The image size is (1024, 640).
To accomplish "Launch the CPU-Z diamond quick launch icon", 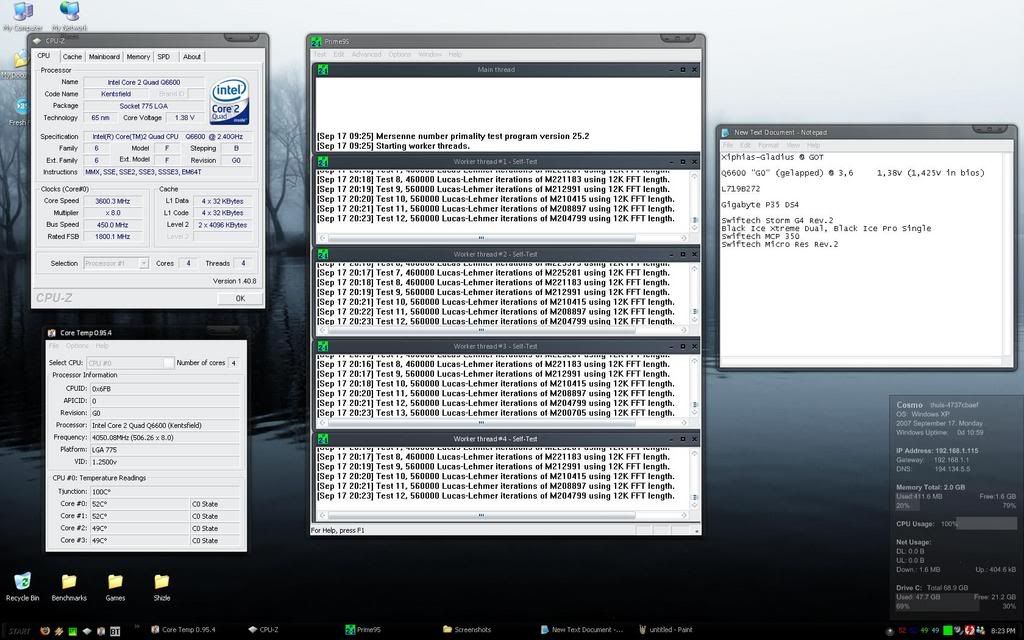I will (86, 631).
